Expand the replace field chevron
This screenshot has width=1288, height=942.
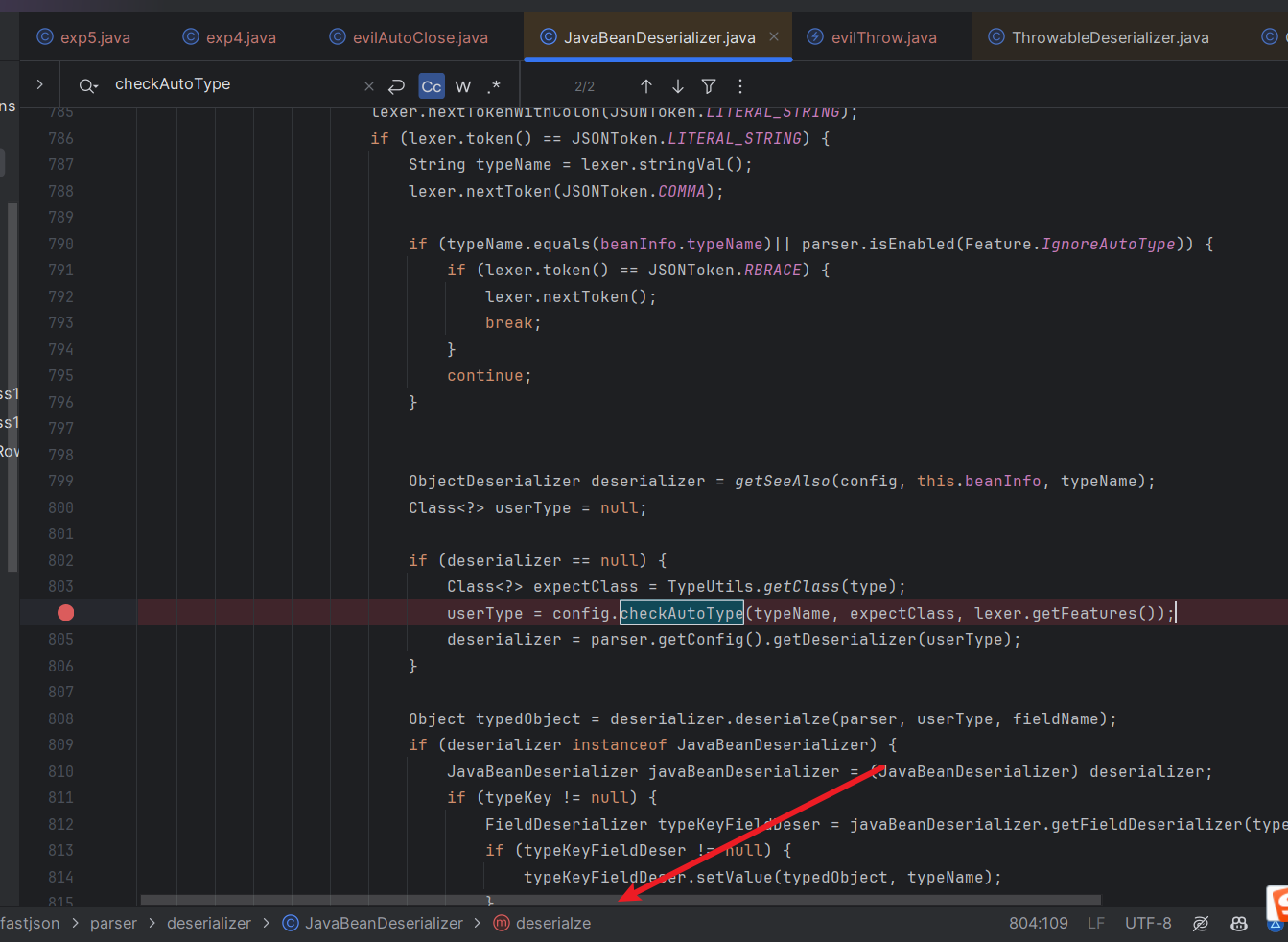[x=39, y=84]
